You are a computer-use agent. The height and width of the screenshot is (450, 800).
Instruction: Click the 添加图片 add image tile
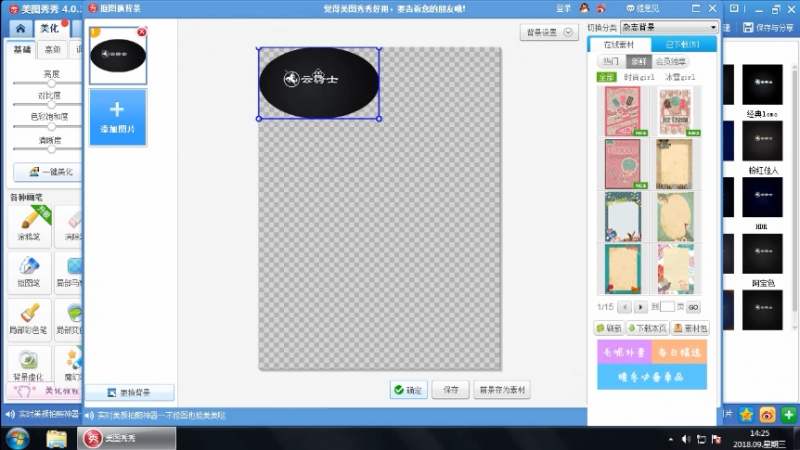click(x=118, y=118)
